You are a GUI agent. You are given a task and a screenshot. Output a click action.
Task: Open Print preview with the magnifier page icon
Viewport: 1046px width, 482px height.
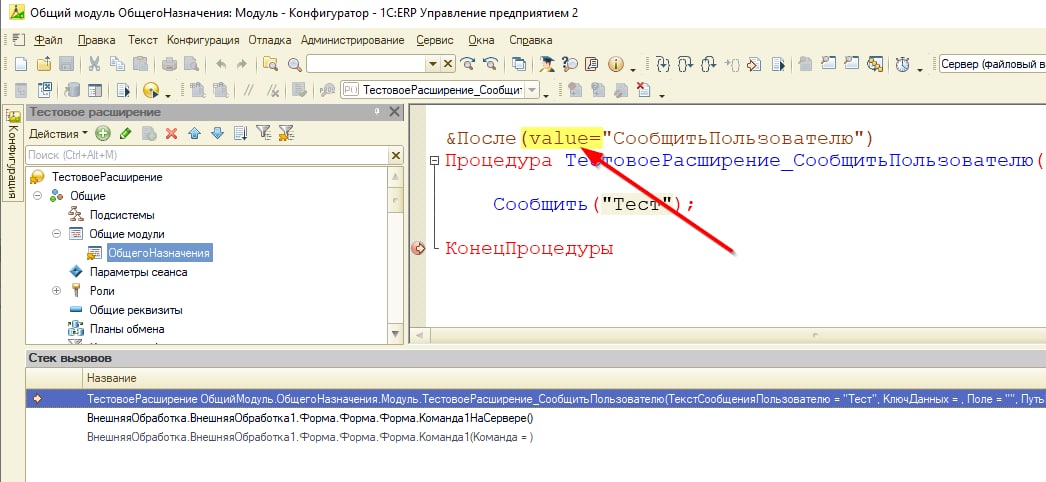191,64
